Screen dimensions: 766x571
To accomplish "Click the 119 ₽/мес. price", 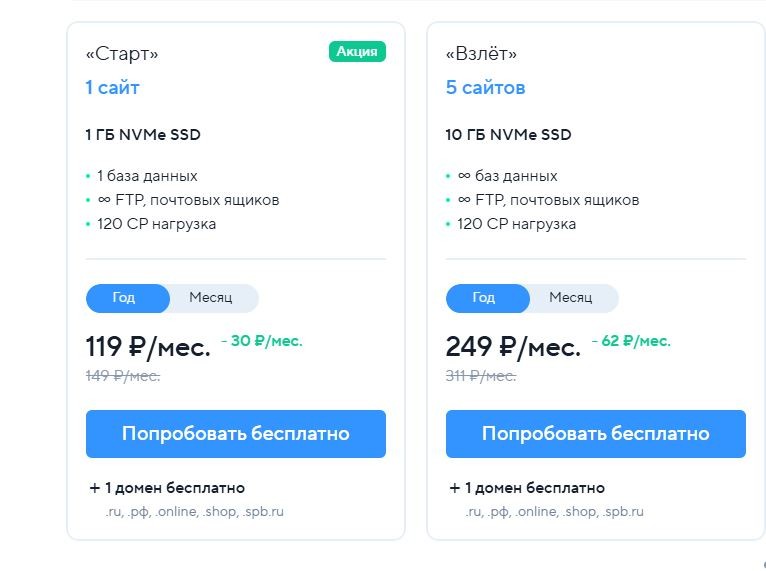I will tap(148, 347).
